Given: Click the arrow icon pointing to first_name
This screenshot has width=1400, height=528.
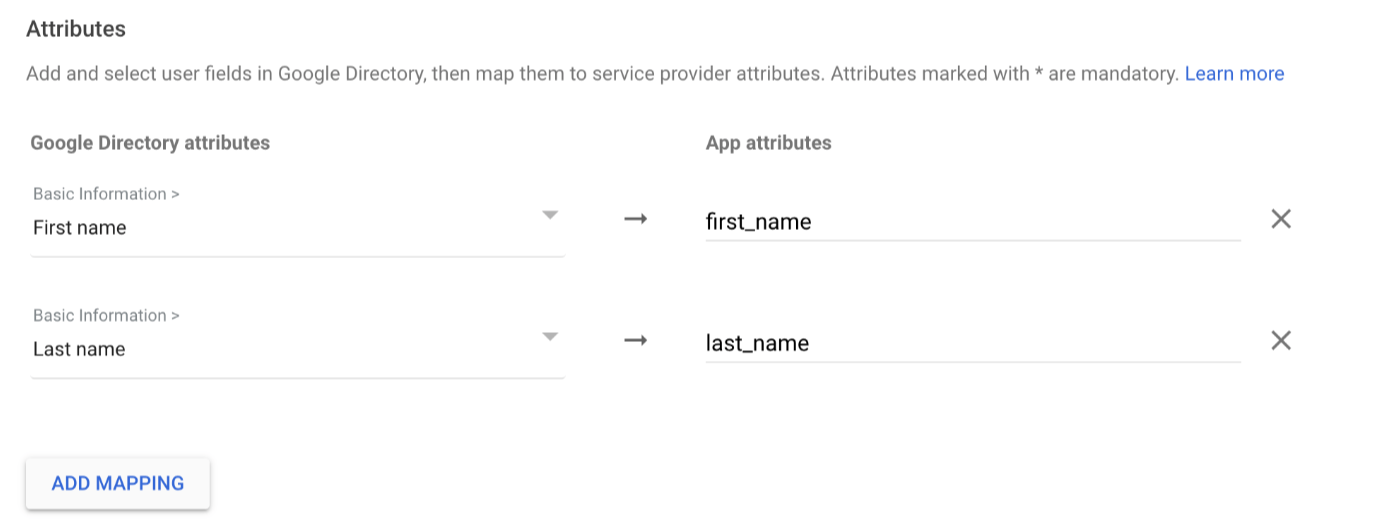Looking at the screenshot, I should 635,219.
